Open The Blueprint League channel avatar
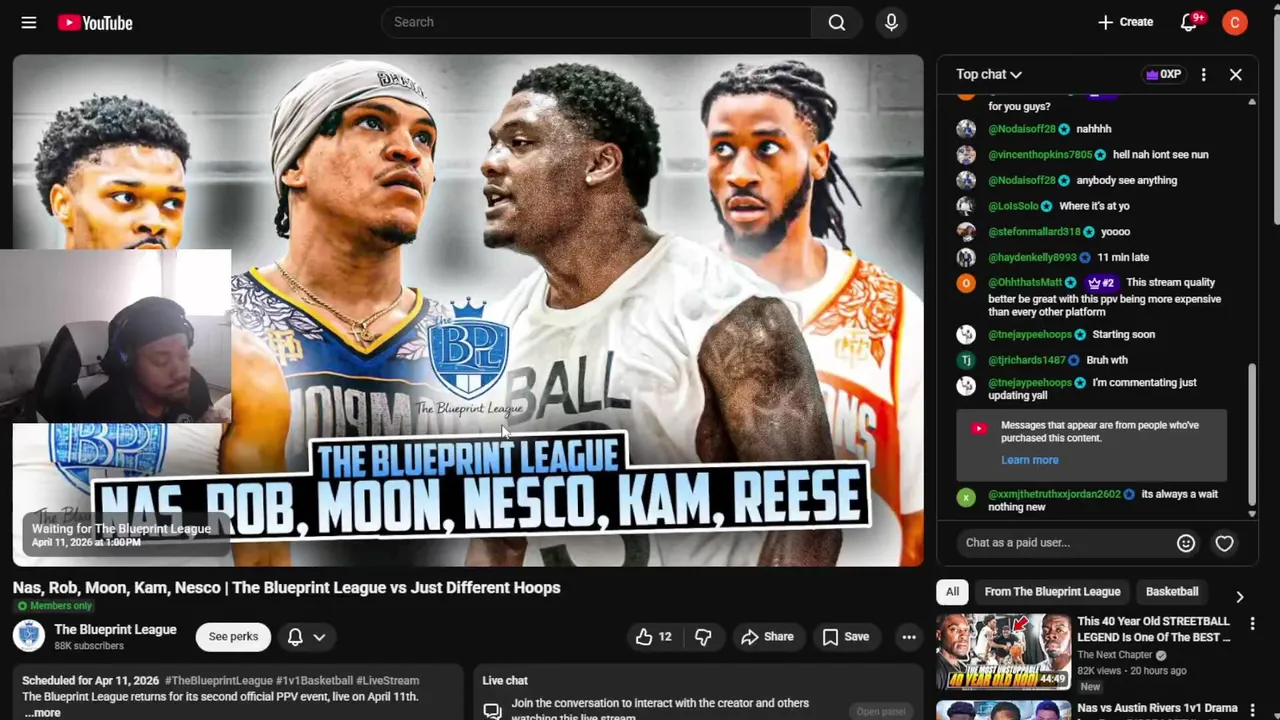Image resolution: width=1280 pixels, height=720 pixels. click(x=29, y=636)
